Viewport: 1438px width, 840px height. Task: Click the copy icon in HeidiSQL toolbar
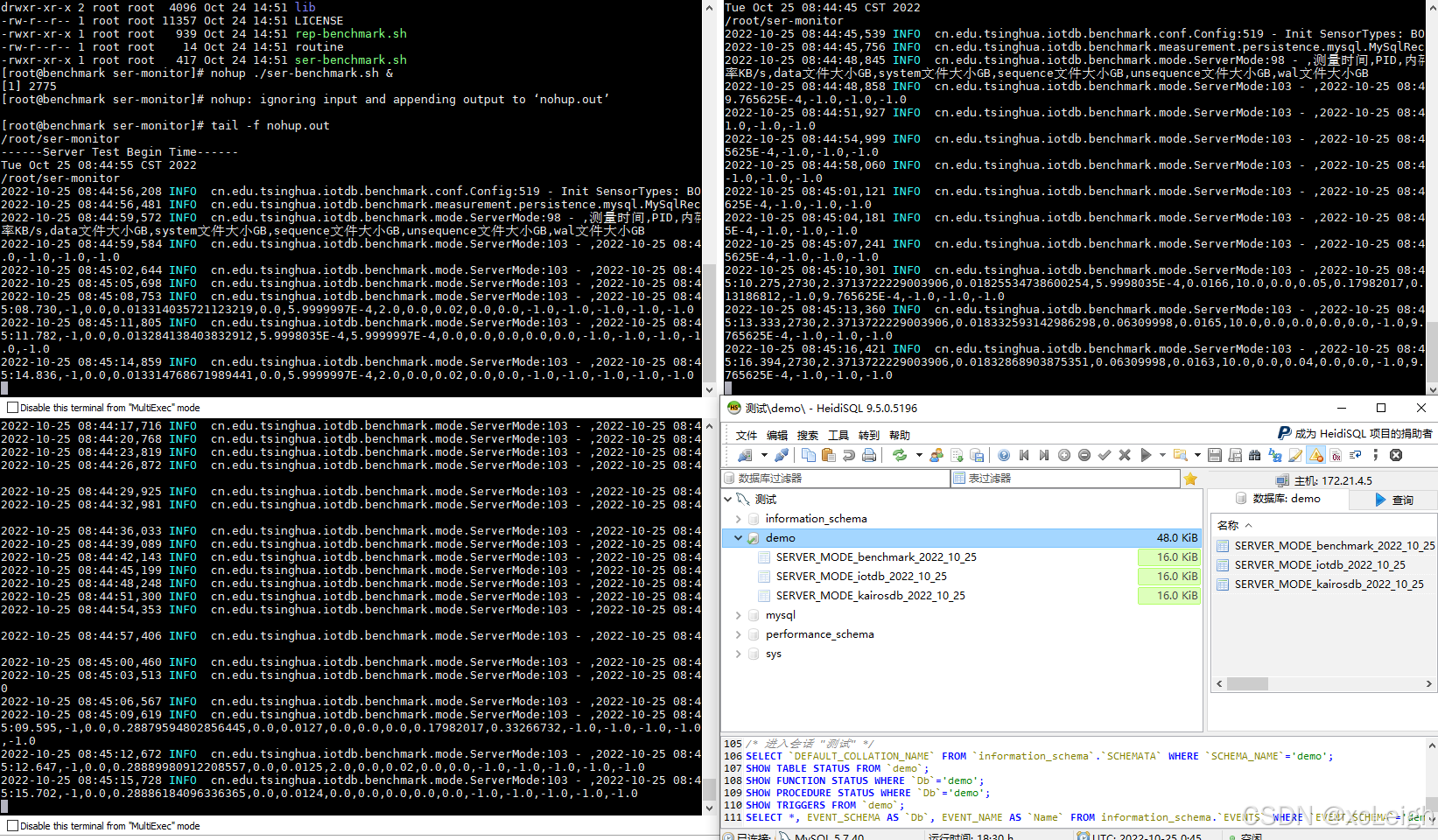pos(809,455)
